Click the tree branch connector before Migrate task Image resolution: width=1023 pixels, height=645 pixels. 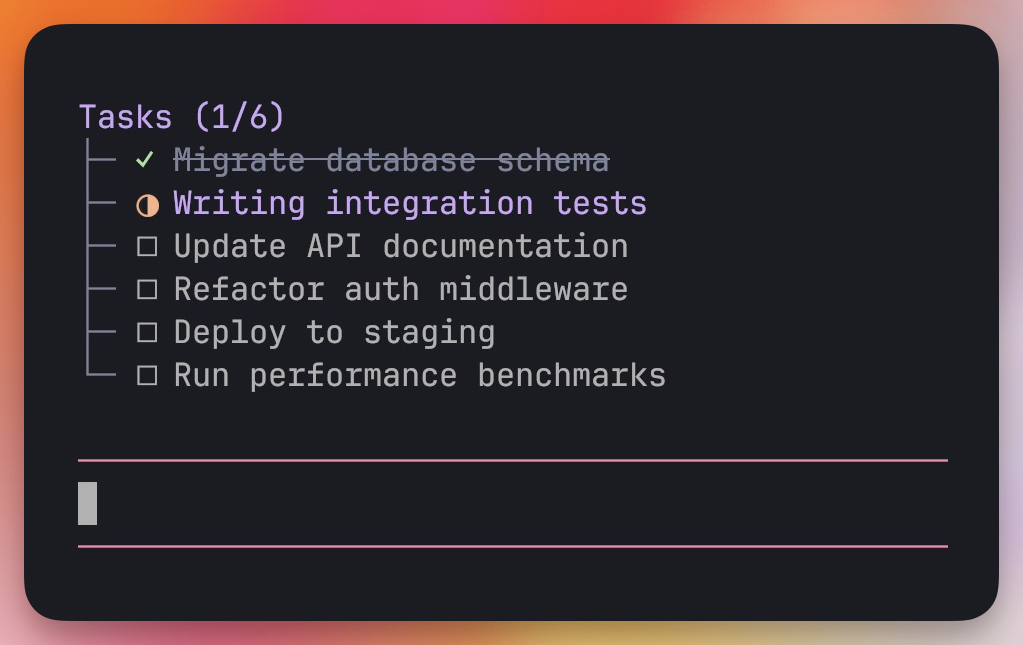(x=101, y=160)
